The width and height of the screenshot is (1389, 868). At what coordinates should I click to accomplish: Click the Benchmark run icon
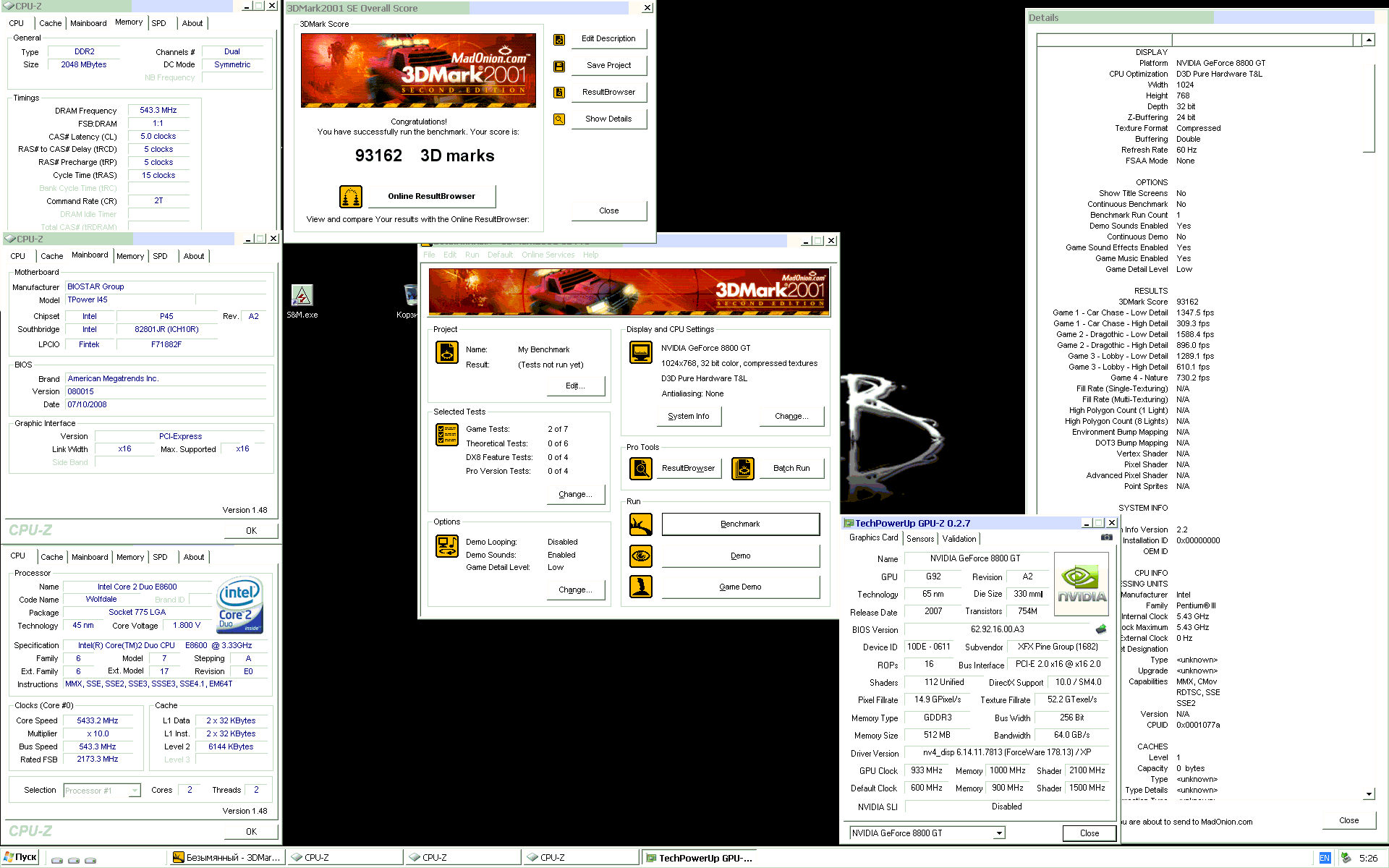coord(641,524)
